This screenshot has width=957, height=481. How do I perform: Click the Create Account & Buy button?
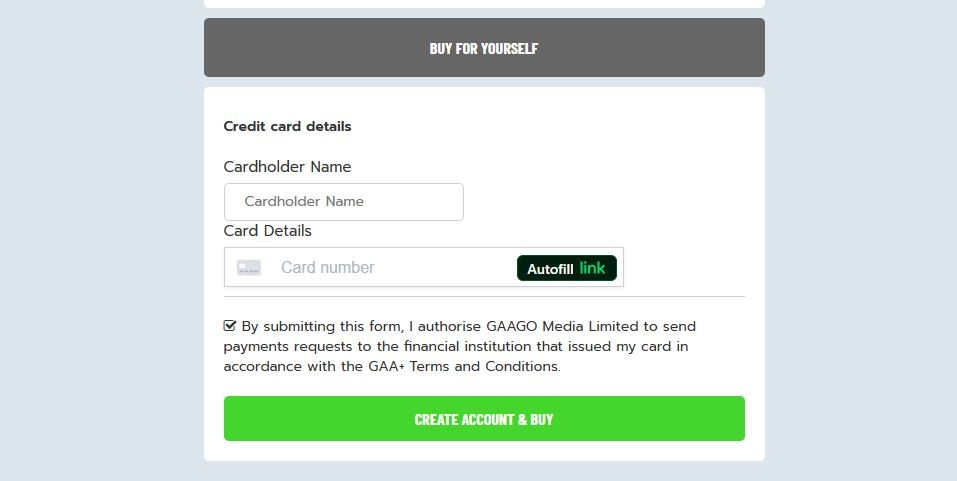click(x=484, y=419)
